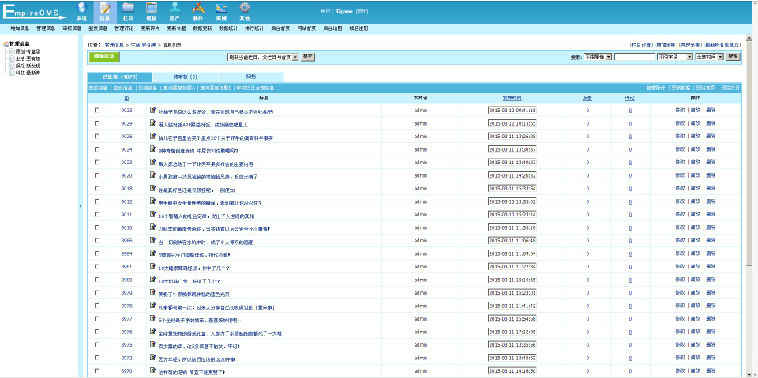
Task: Open the search field dropdown after the search box
Action: (x=674, y=57)
